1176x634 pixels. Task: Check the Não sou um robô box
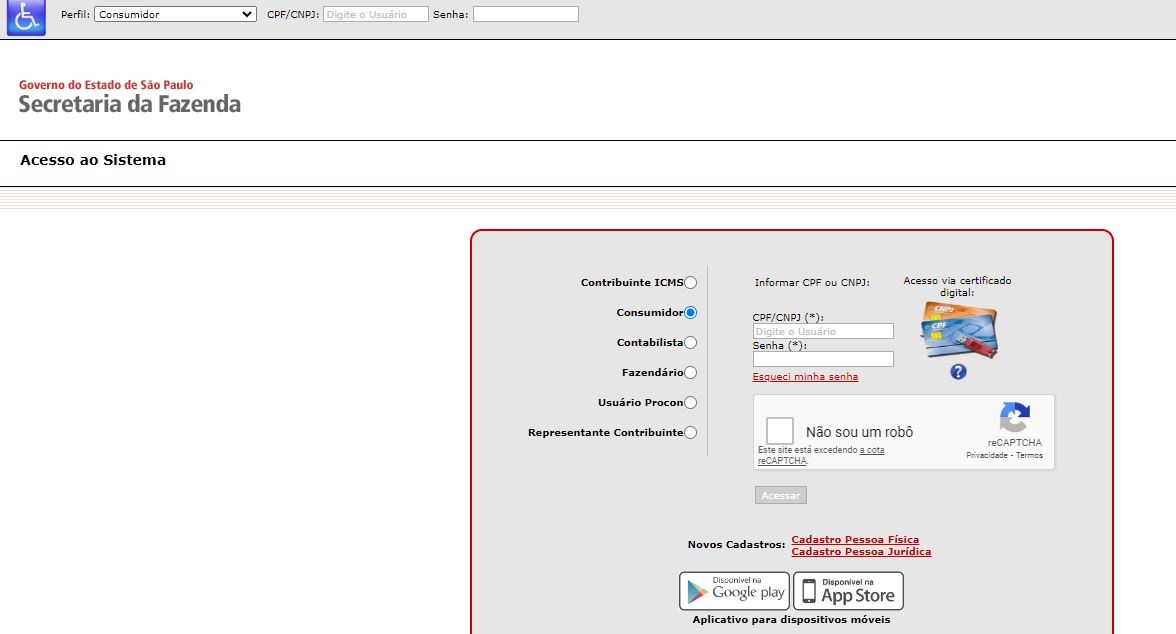[x=780, y=431]
